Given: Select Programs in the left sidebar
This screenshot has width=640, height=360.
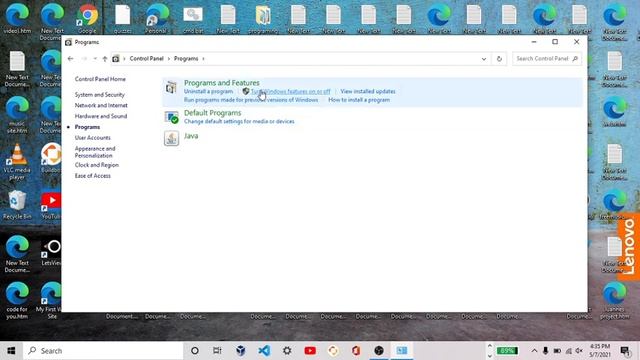Looking at the screenshot, I should pos(87,127).
